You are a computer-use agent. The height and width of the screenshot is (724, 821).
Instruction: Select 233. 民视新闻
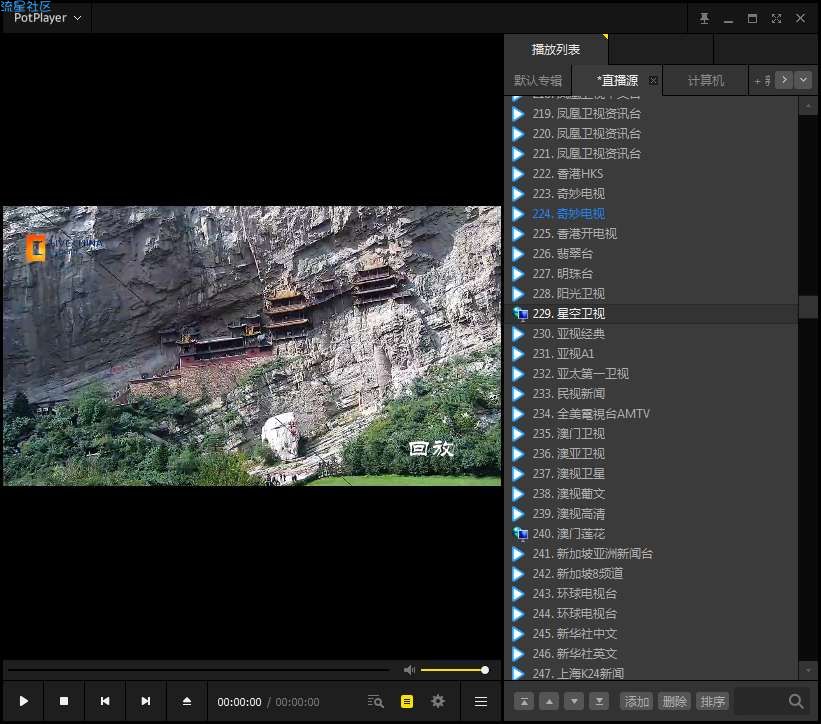tap(651, 394)
